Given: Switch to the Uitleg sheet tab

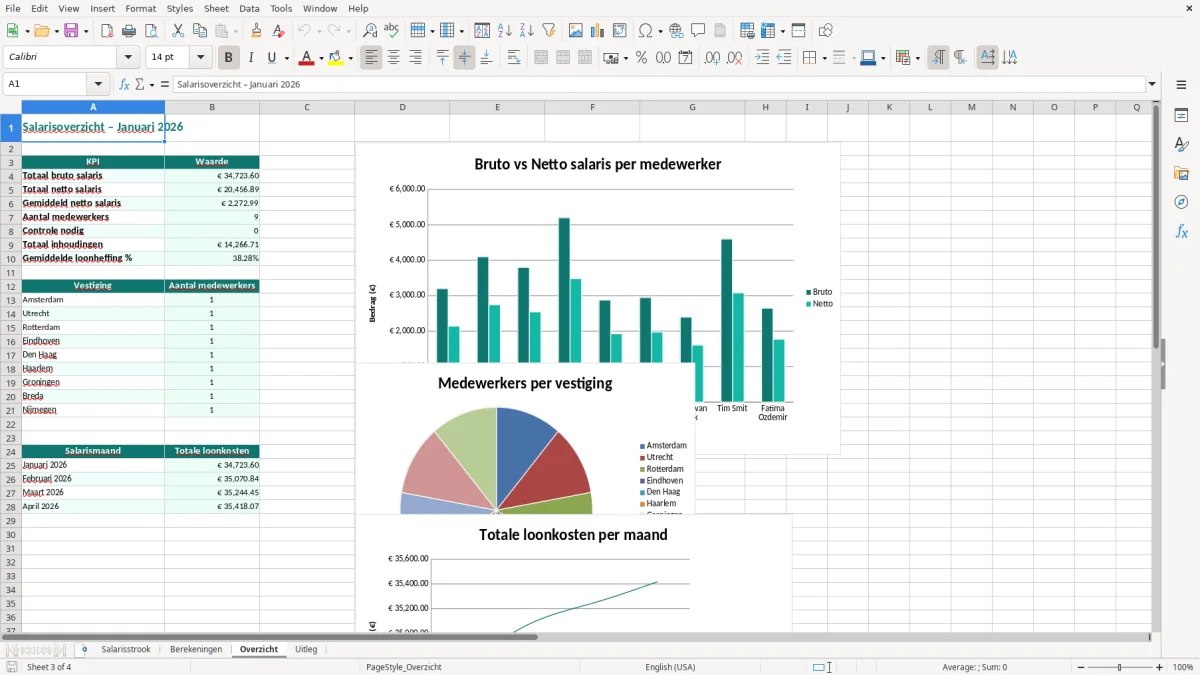Looking at the screenshot, I should coord(306,649).
